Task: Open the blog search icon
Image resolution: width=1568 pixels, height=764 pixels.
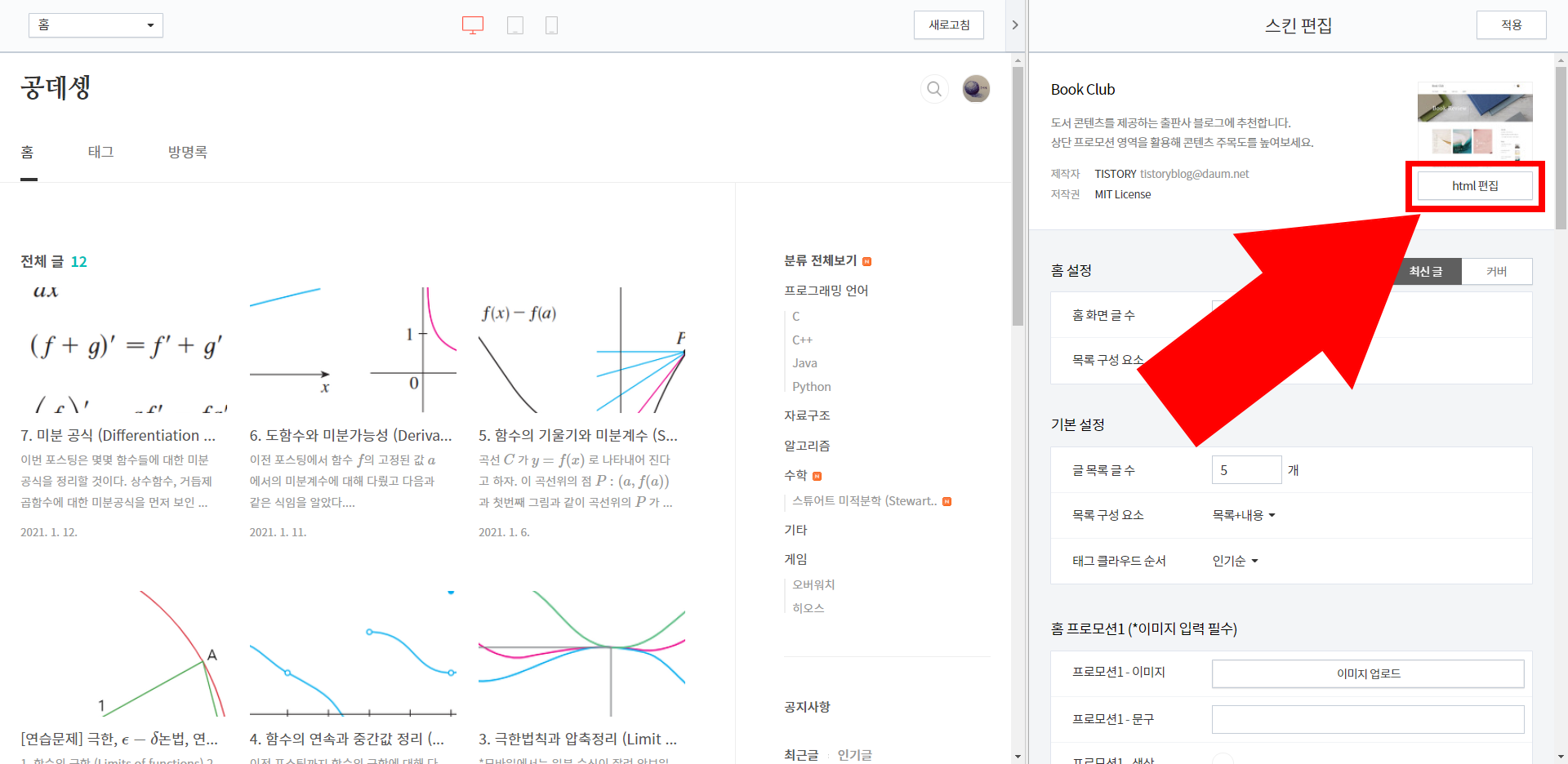Action: pyautogui.click(x=934, y=88)
